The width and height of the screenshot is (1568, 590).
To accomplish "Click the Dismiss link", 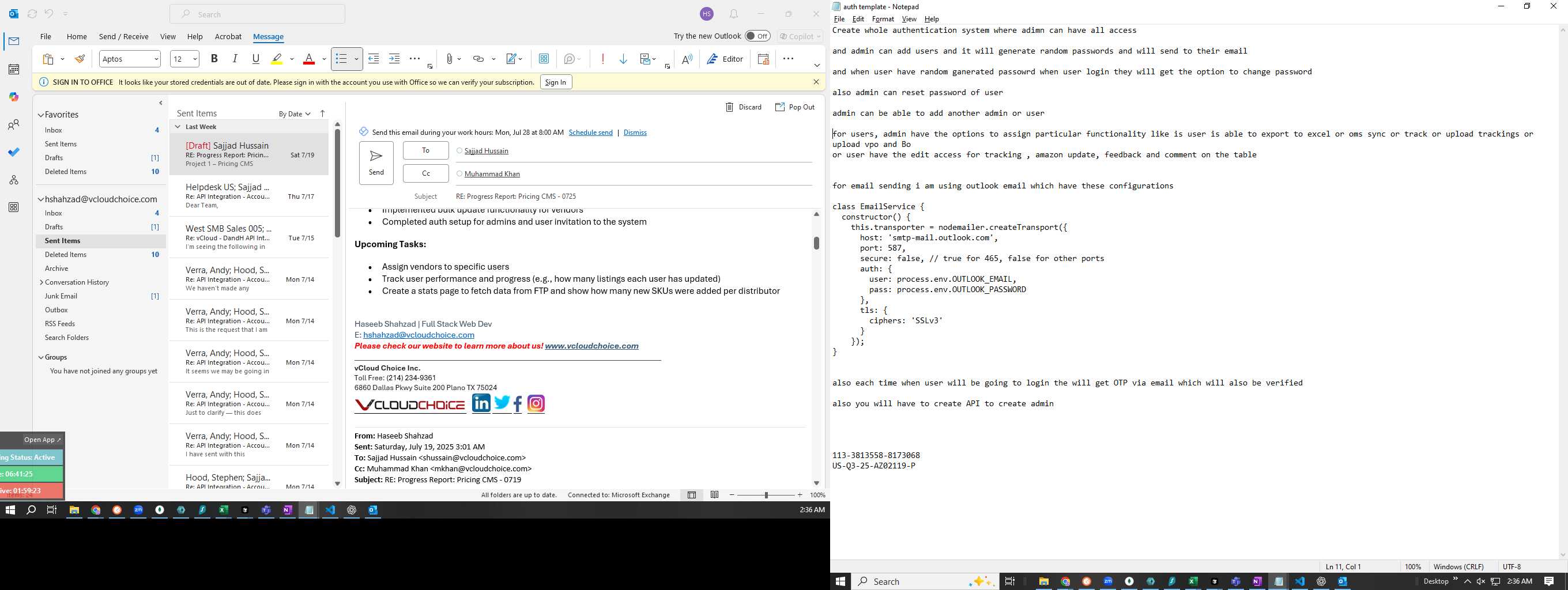I will click(635, 133).
